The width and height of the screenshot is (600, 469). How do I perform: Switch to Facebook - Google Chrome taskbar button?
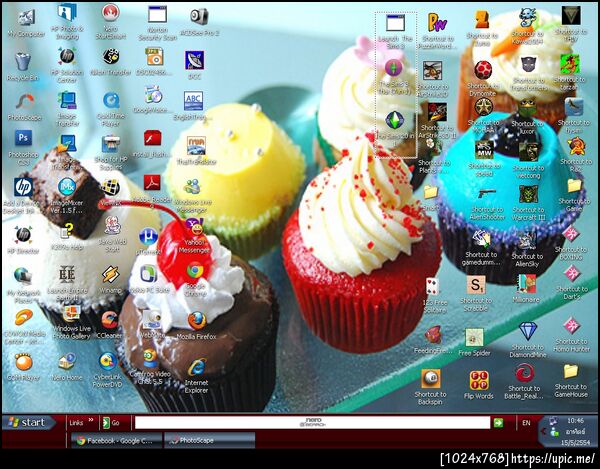[x=116, y=441]
